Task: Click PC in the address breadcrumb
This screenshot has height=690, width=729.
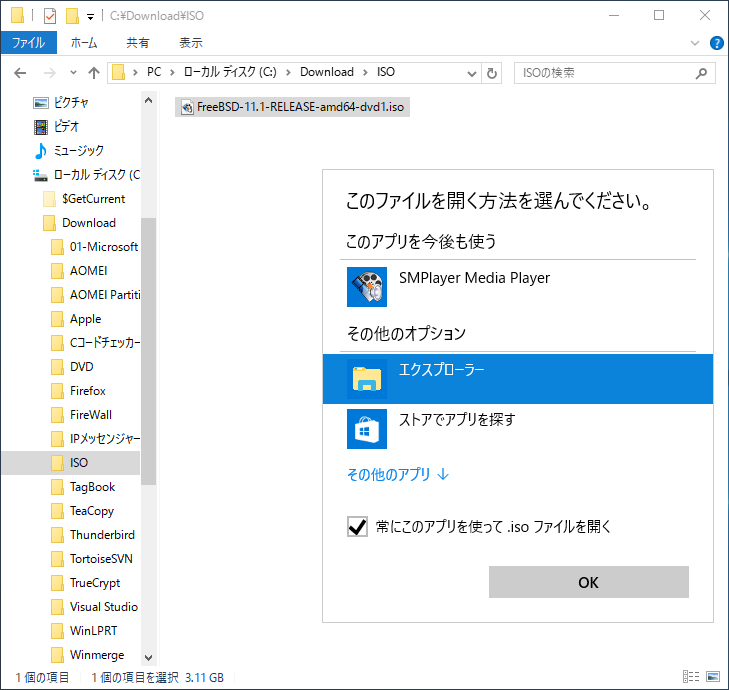Action: pos(154,72)
